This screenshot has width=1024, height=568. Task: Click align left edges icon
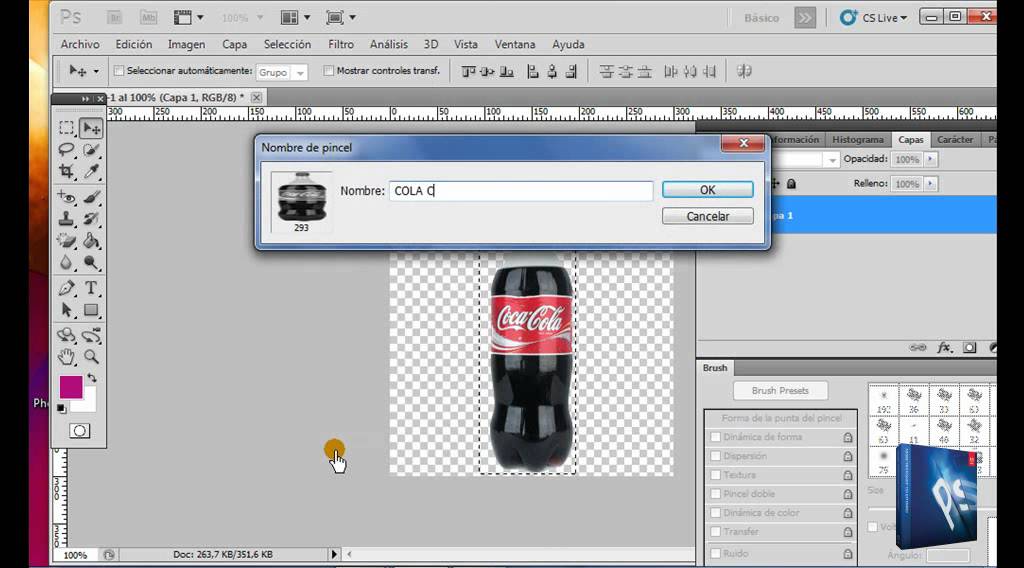(533, 71)
